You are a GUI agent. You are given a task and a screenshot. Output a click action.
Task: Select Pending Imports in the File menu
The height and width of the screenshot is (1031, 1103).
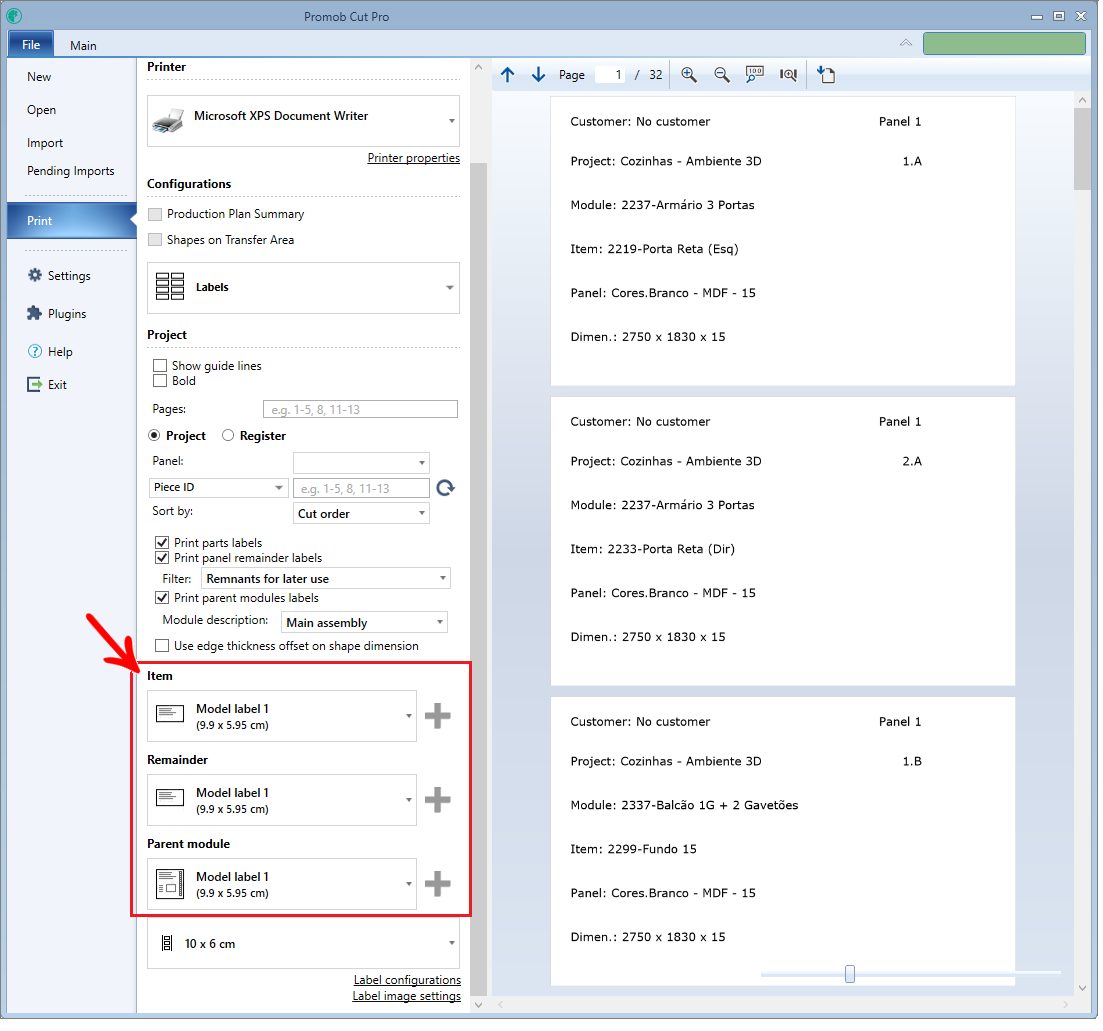[x=70, y=171]
